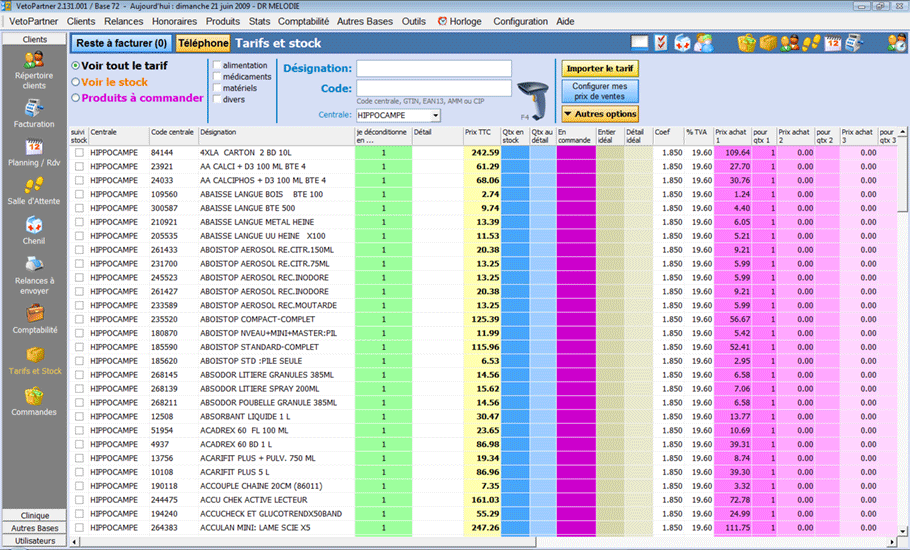Click the first-aid kit toolbar icon
Image resolution: width=910 pixels, height=550 pixels.
pos(682,43)
